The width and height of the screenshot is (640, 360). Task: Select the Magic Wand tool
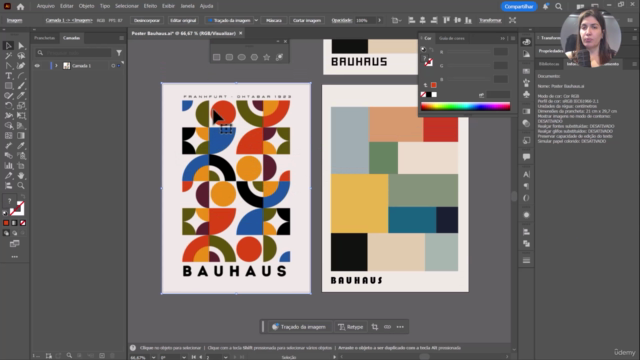point(8,56)
